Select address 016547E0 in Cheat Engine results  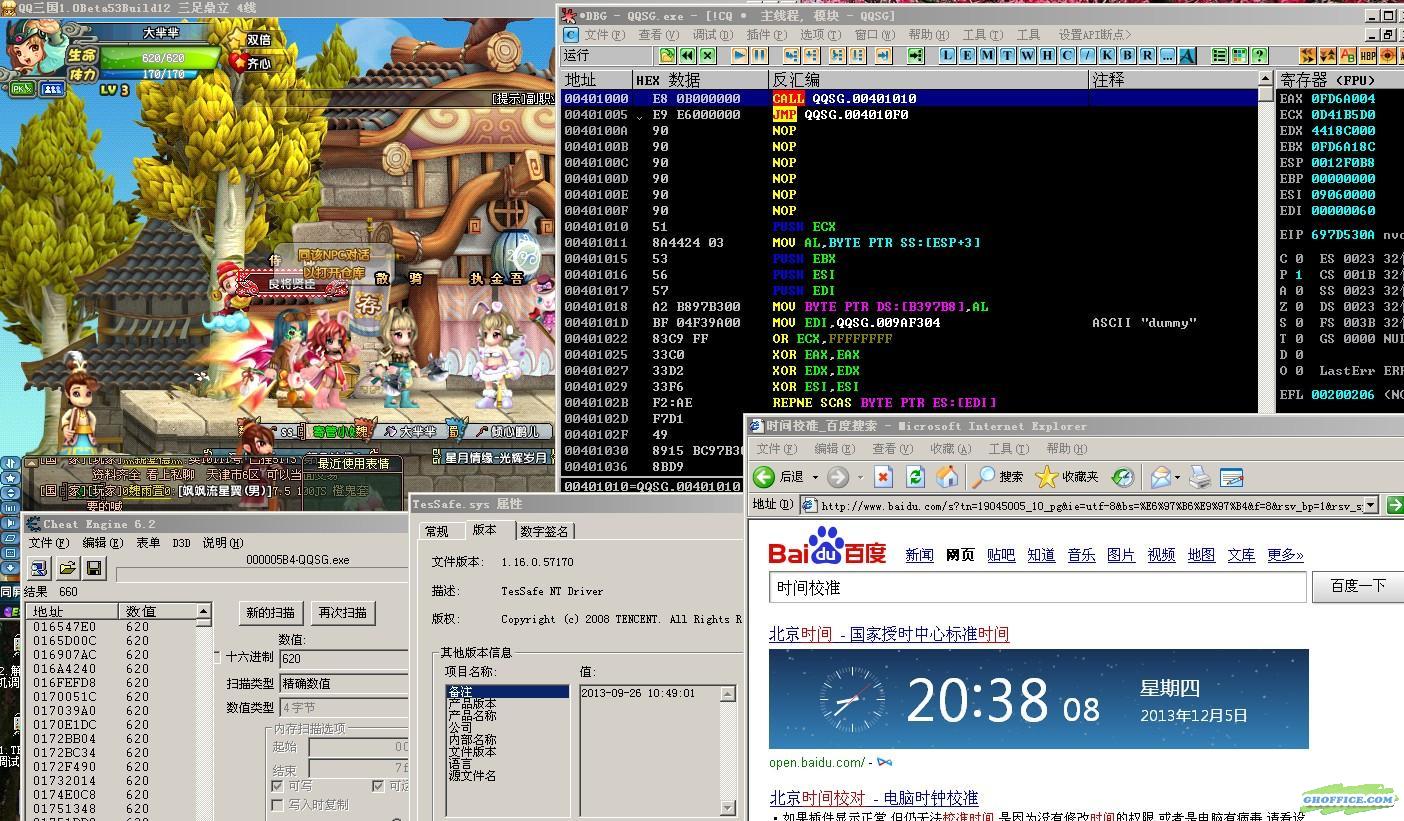[64, 627]
